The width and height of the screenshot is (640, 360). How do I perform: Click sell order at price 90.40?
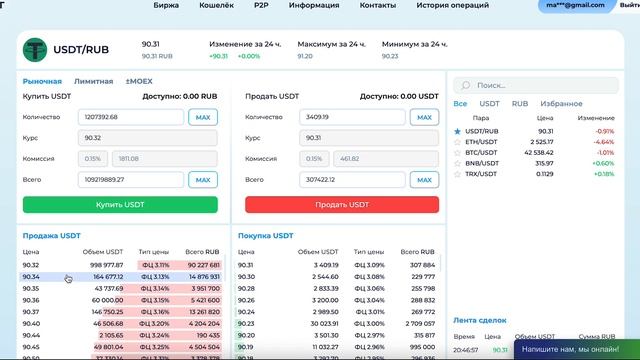pyautogui.click(x=121, y=324)
